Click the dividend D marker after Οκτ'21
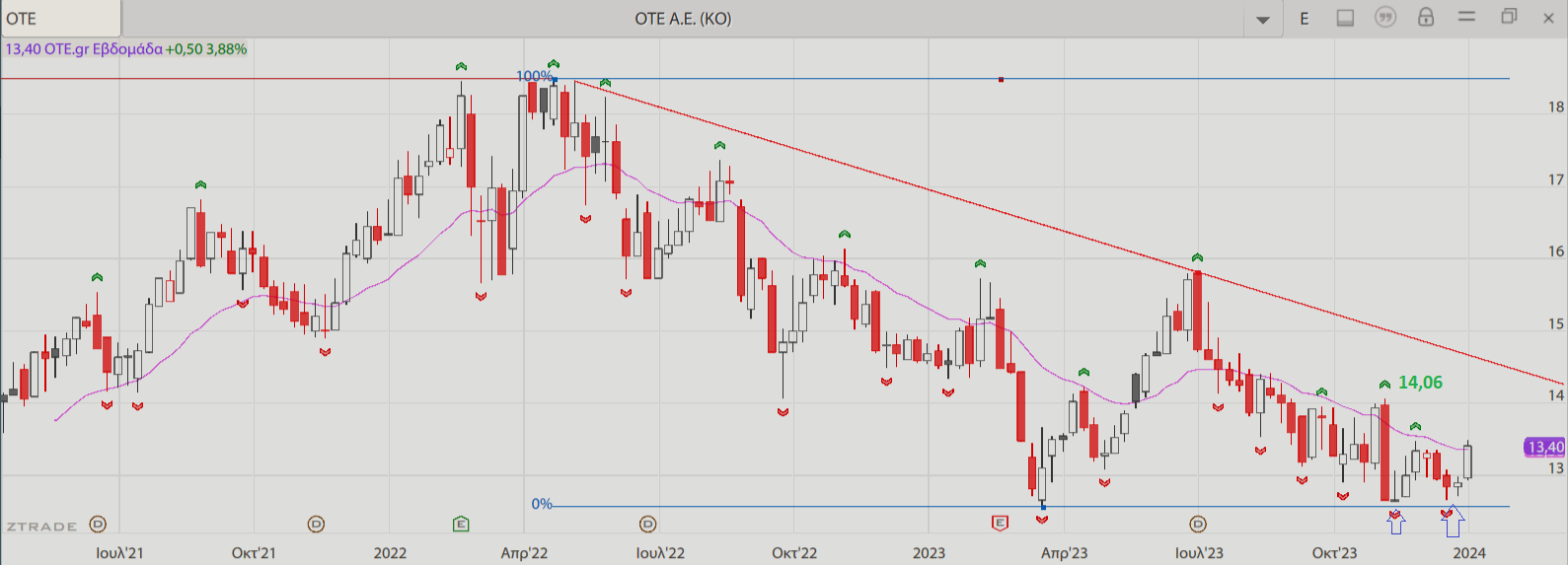Viewport: 1568px width, 565px height. tap(316, 525)
